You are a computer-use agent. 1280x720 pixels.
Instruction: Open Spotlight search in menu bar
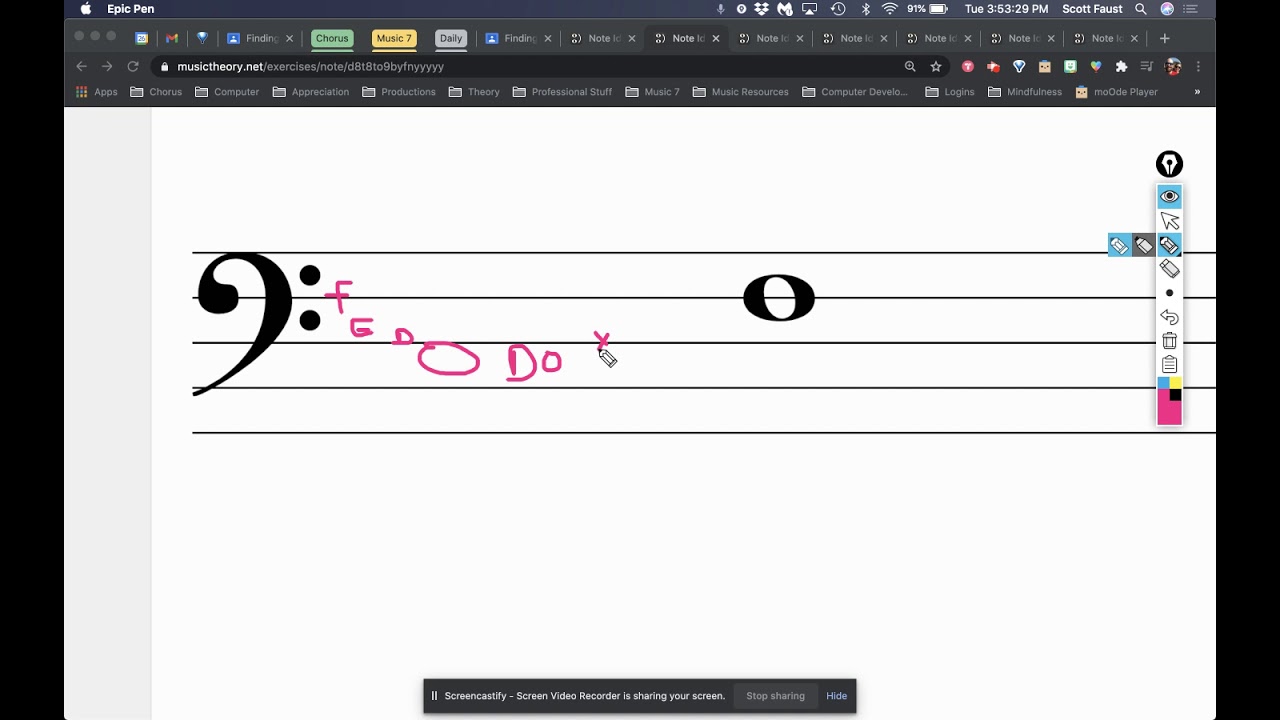coord(1141,9)
